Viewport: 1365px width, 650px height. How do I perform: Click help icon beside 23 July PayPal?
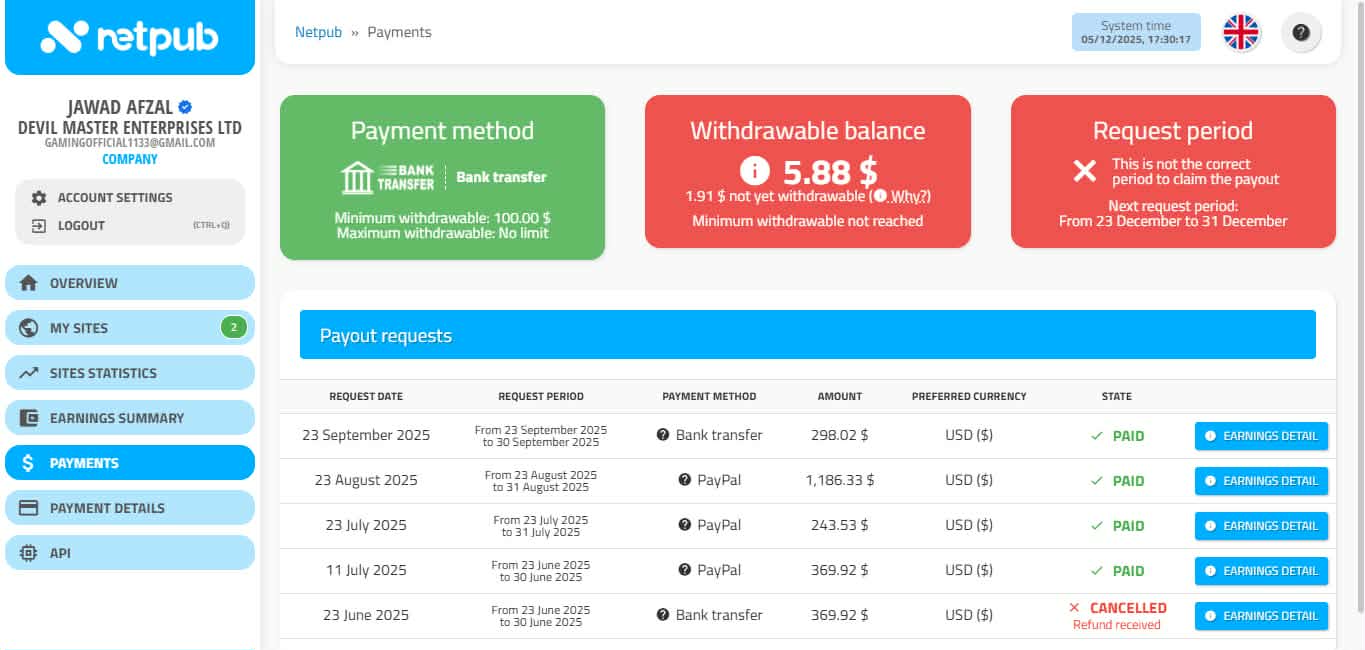684,525
